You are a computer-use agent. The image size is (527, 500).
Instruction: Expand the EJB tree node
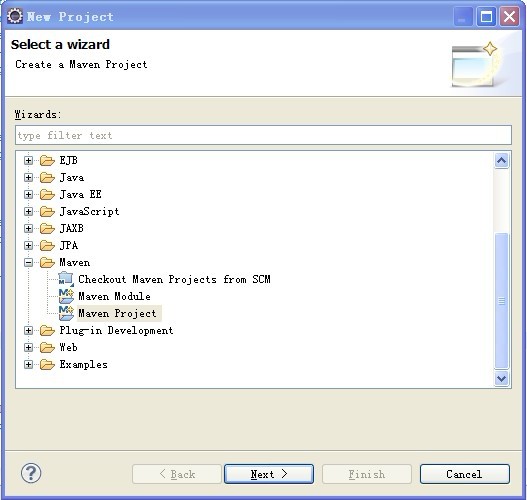[29, 161]
